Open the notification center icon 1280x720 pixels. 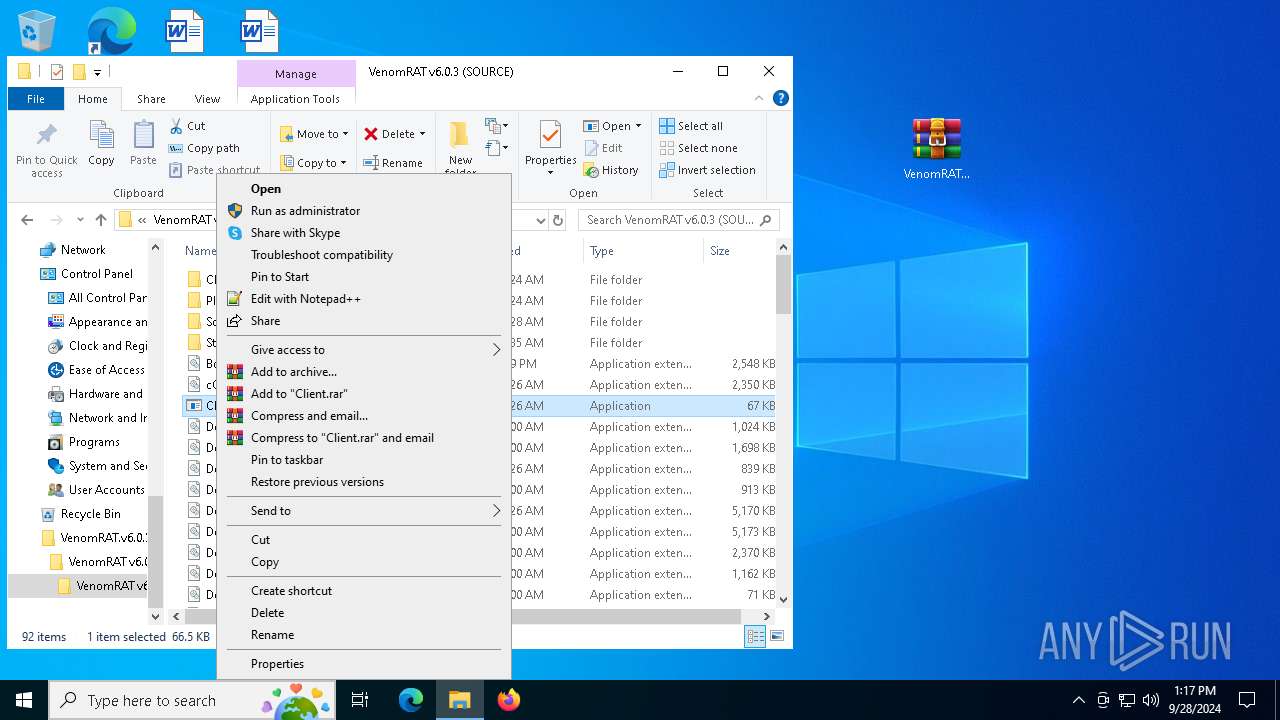(1247, 700)
